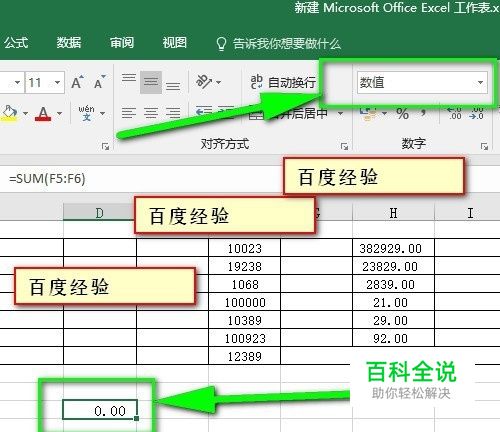Select column D header
Screen dimensions: 500x432
[99, 213]
